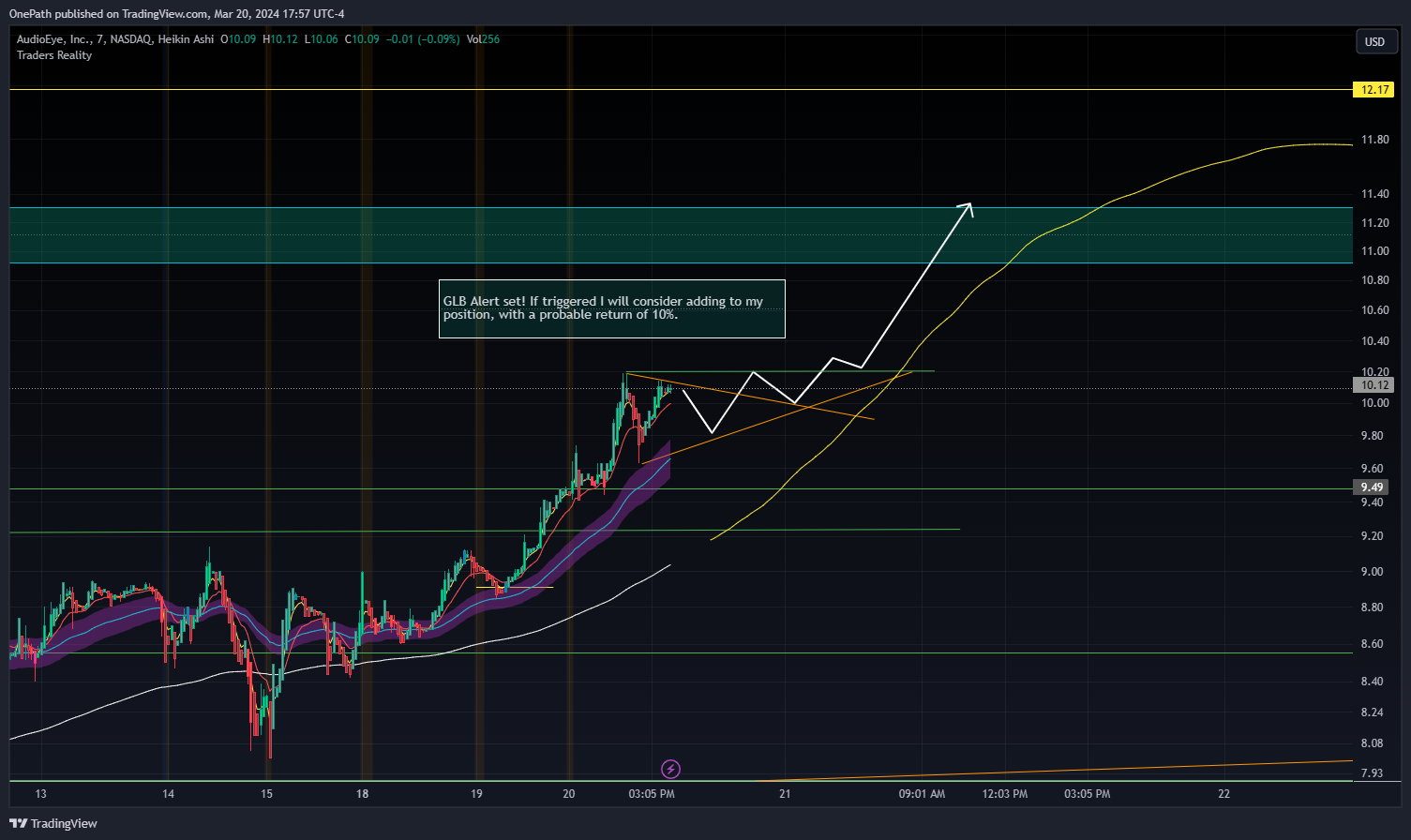Click the 12.17 yellow price label
Screen dimensions: 1411x840
coord(1374,90)
